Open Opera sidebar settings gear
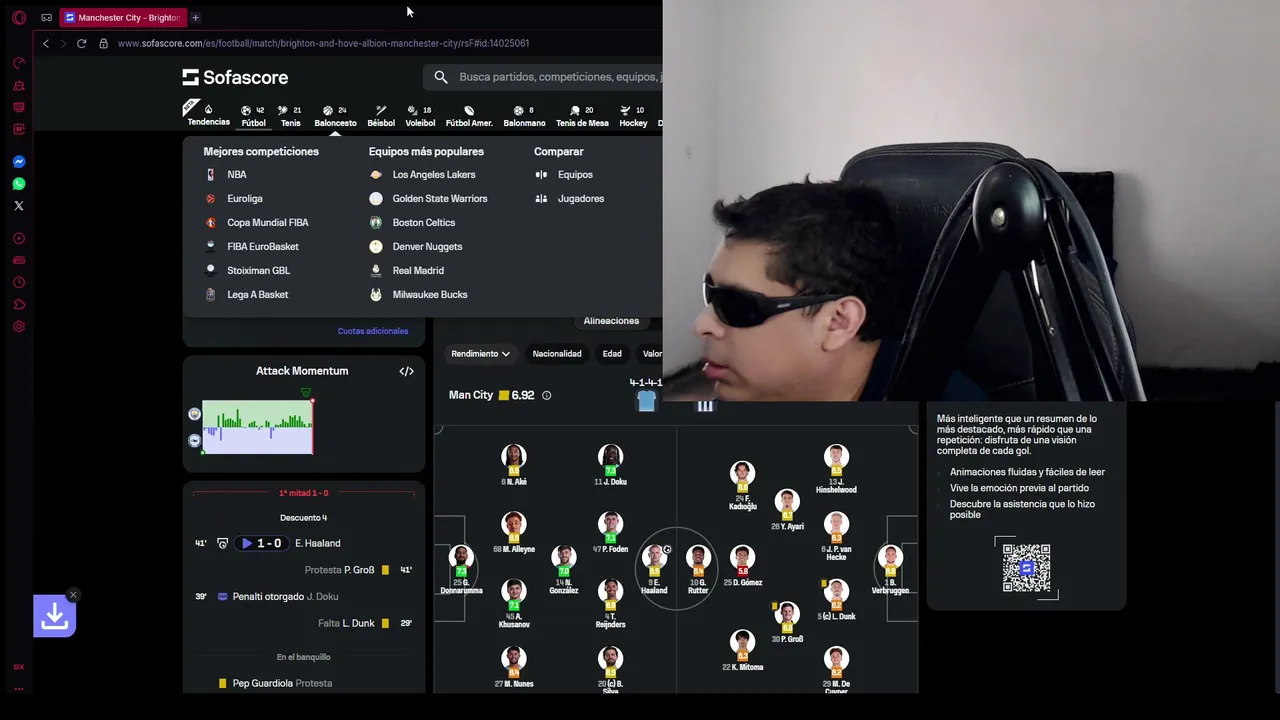Image resolution: width=1280 pixels, height=720 pixels. [18, 326]
